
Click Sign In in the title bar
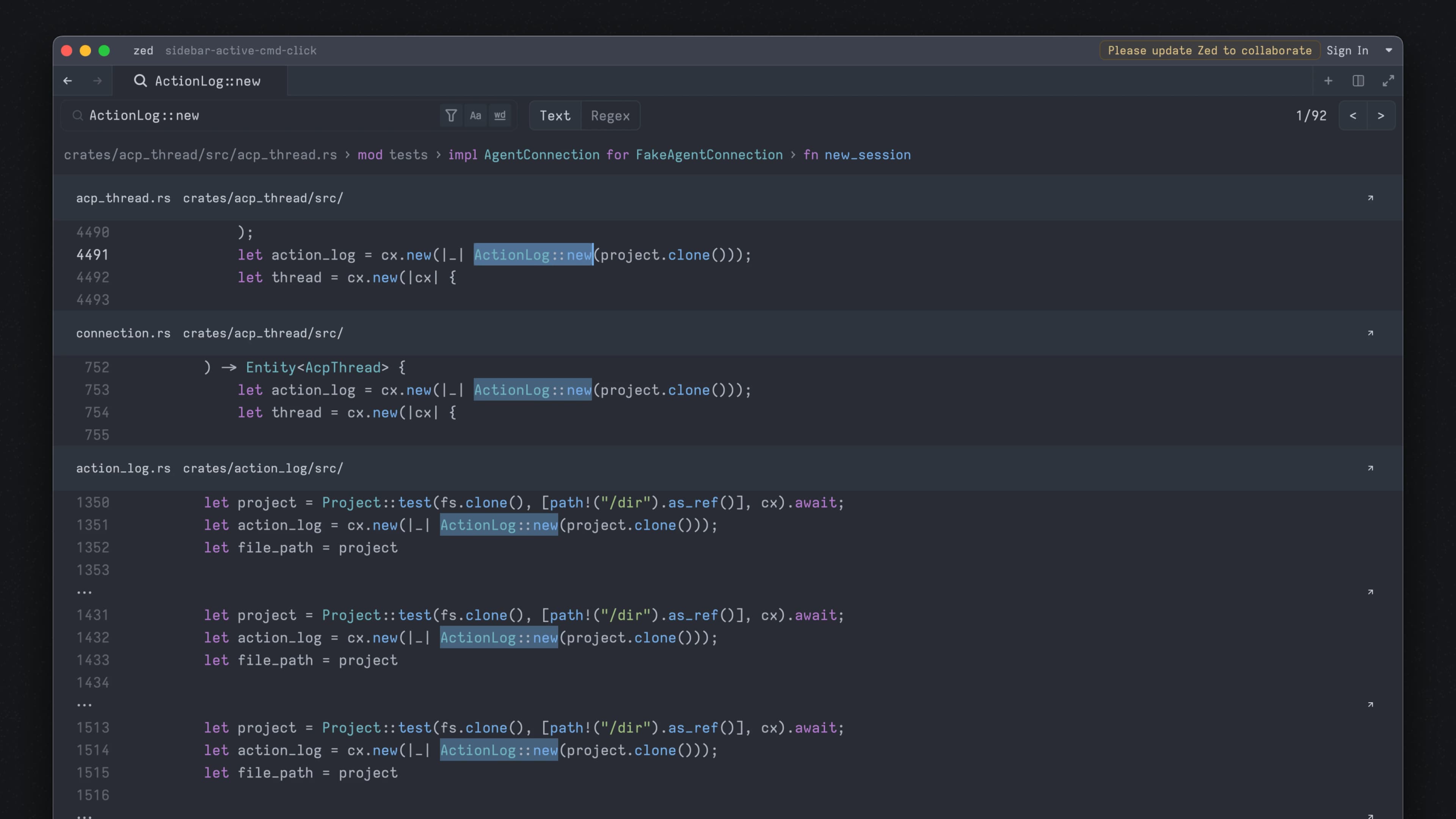click(1348, 50)
